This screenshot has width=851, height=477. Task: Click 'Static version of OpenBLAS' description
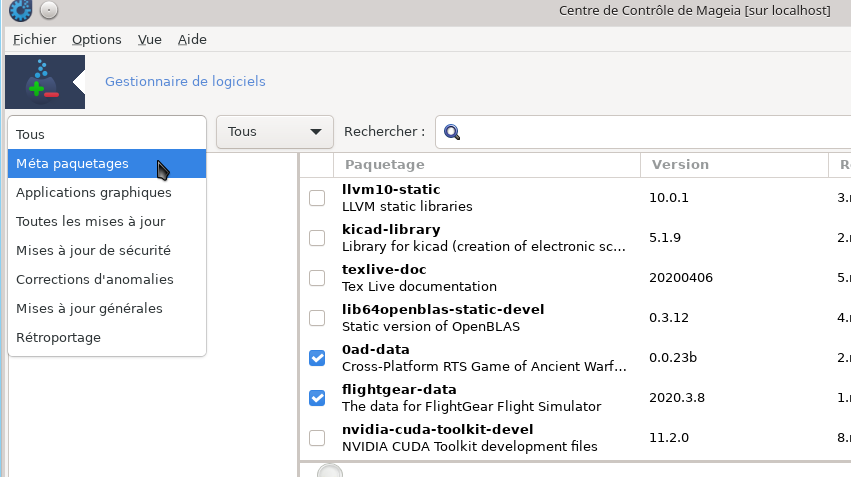click(431, 327)
